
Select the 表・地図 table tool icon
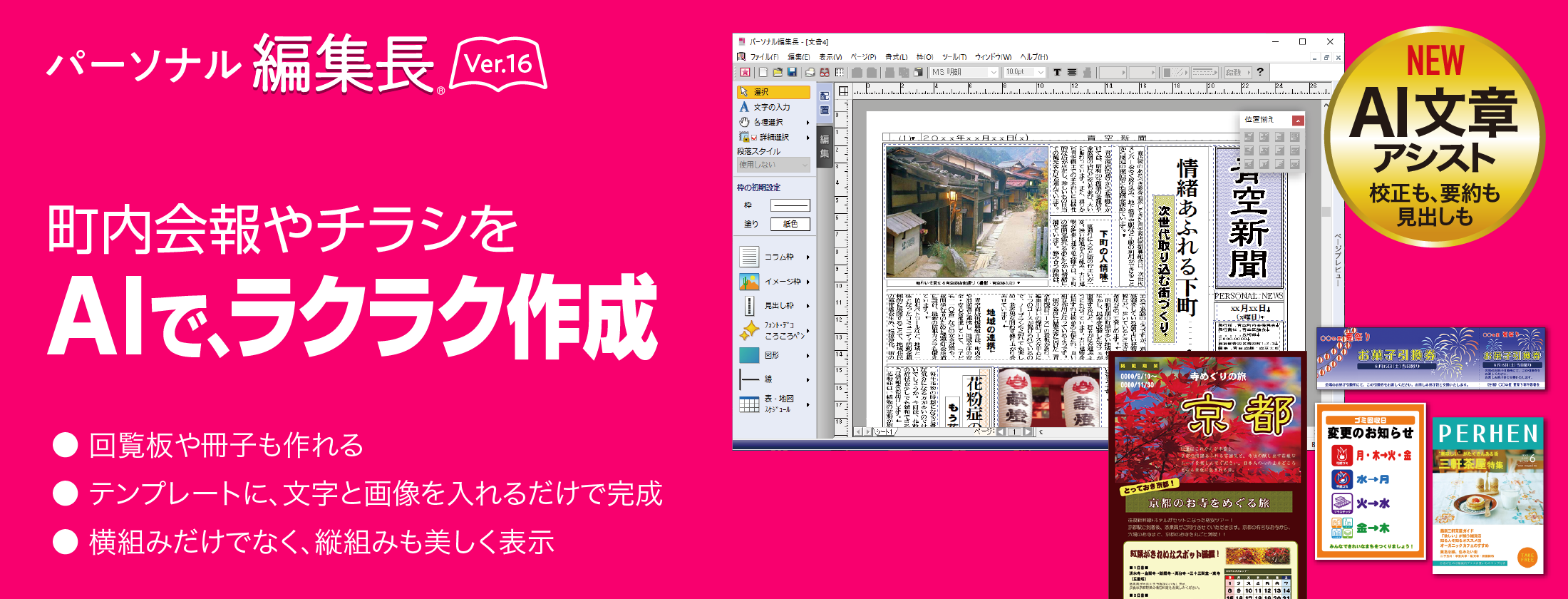point(749,404)
